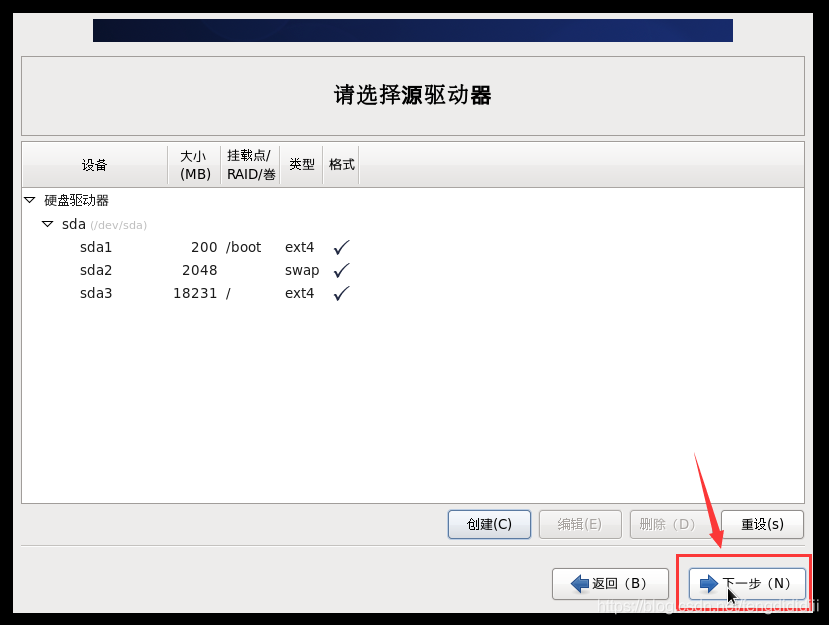Image resolution: width=829 pixels, height=625 pixels.
Task: Click the /boot mount point cell
Action: (243, 247)
